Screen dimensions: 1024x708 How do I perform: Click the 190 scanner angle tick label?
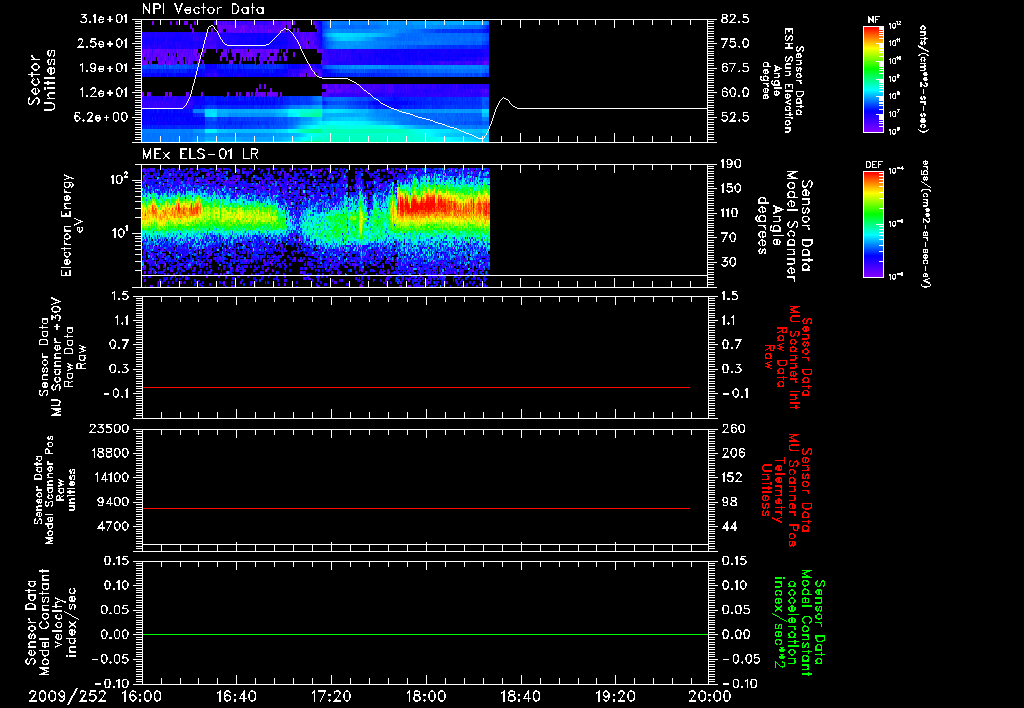pos(731,164)
